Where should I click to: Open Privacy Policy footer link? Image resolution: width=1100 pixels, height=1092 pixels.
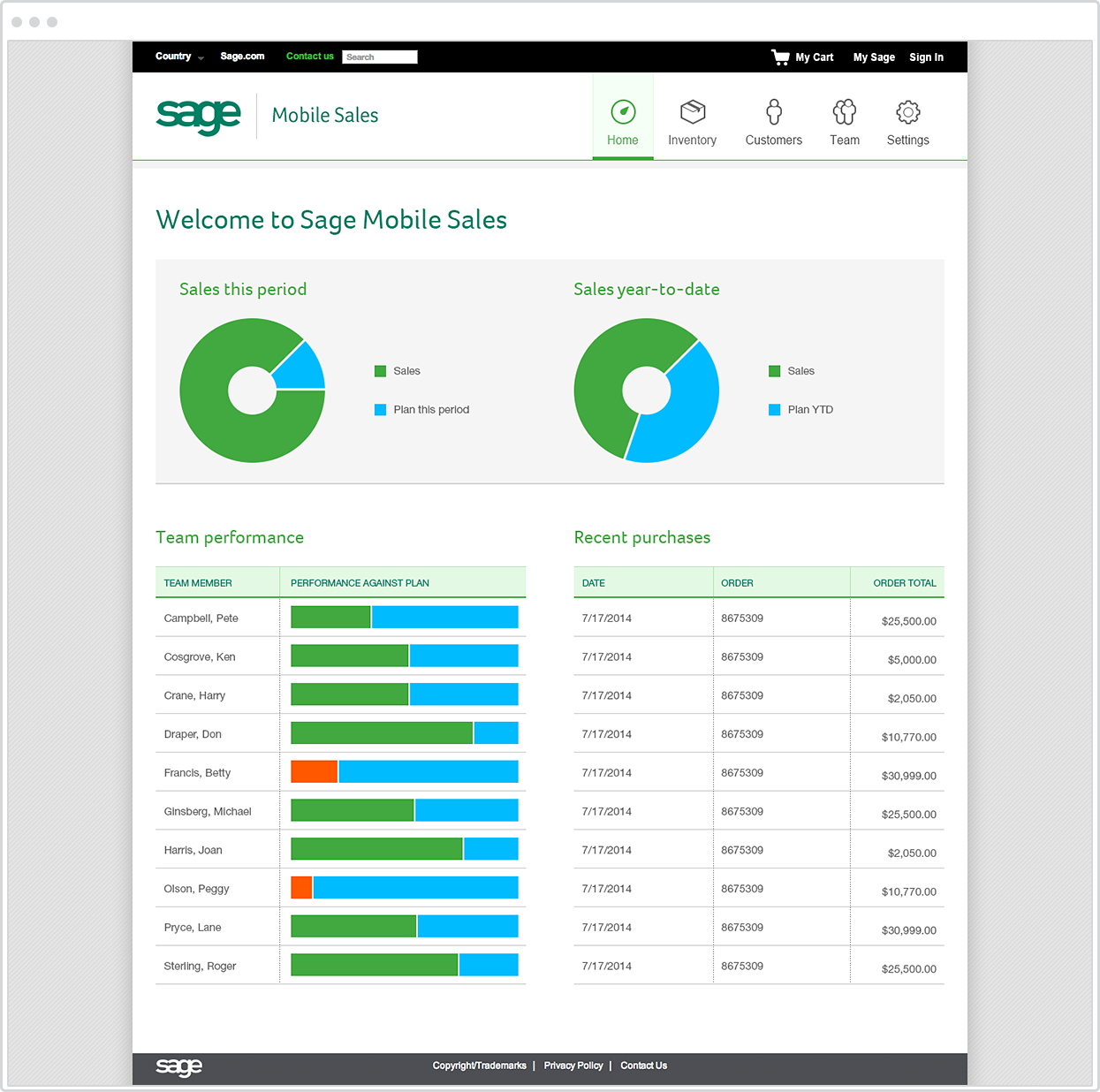pyautogui.click(x=573, y=1065)
